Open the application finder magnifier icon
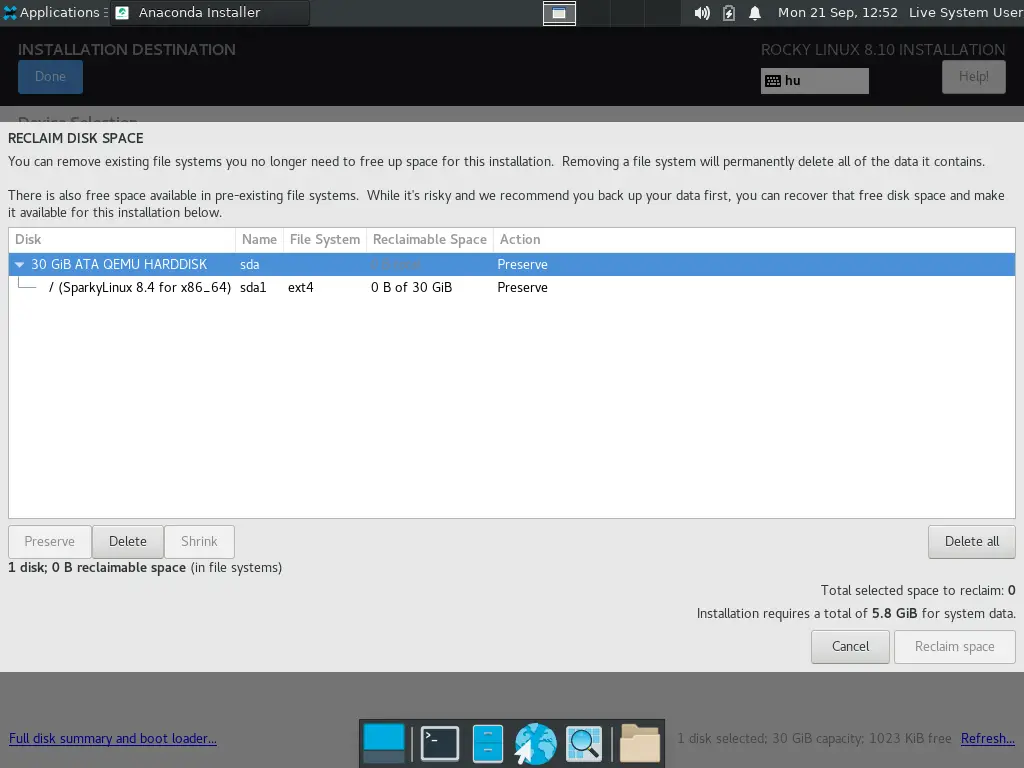This screenshot has height=768, width=1024. point(583,743)
